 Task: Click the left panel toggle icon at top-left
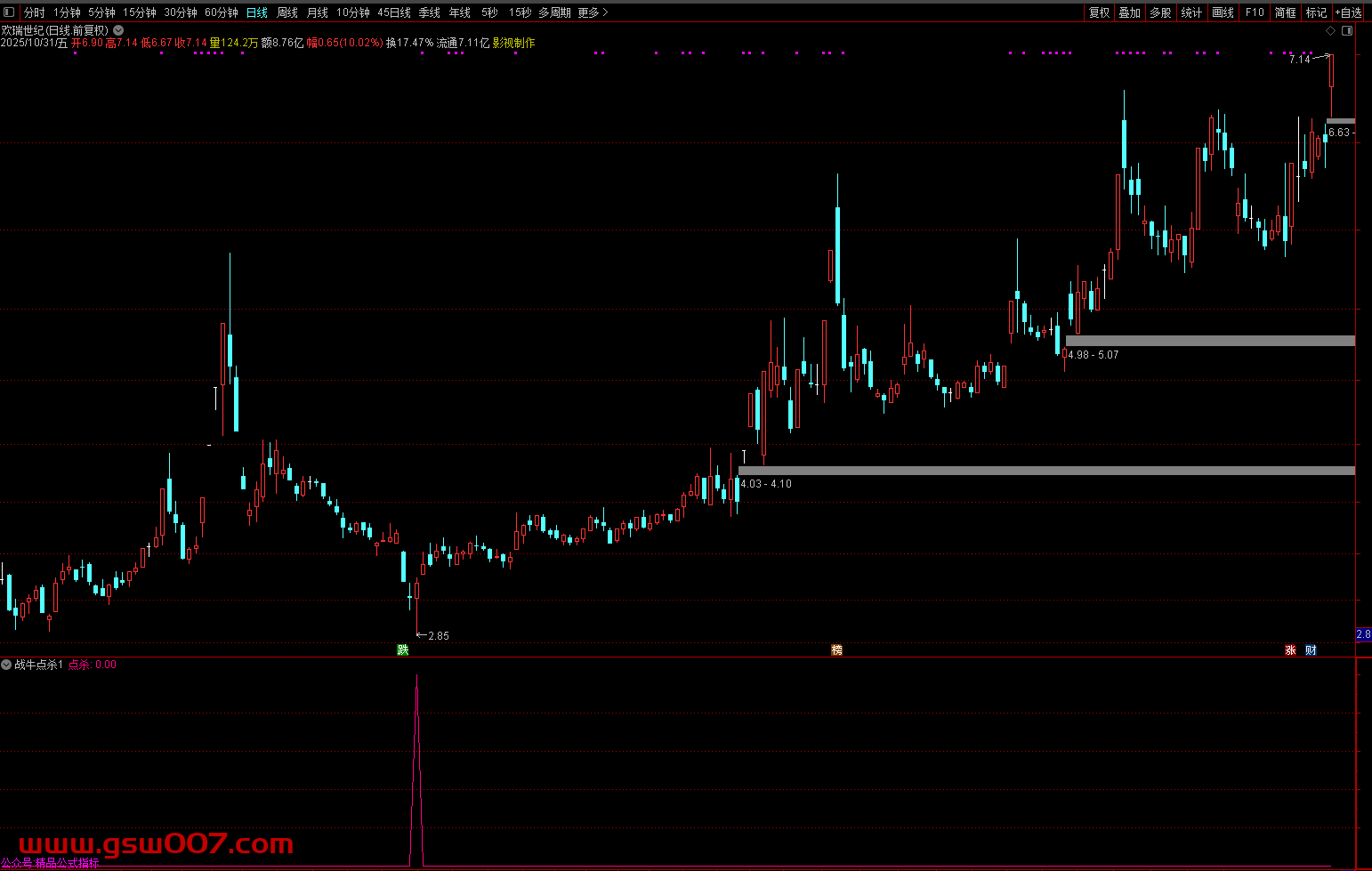10,12
